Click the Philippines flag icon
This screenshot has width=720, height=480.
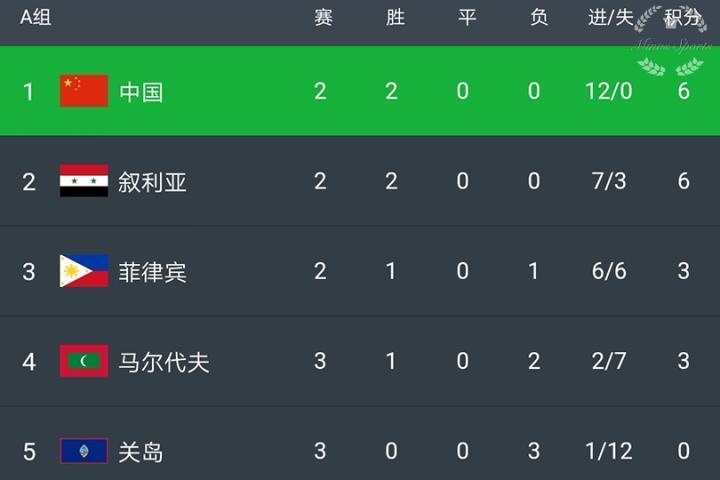[84, 271]
